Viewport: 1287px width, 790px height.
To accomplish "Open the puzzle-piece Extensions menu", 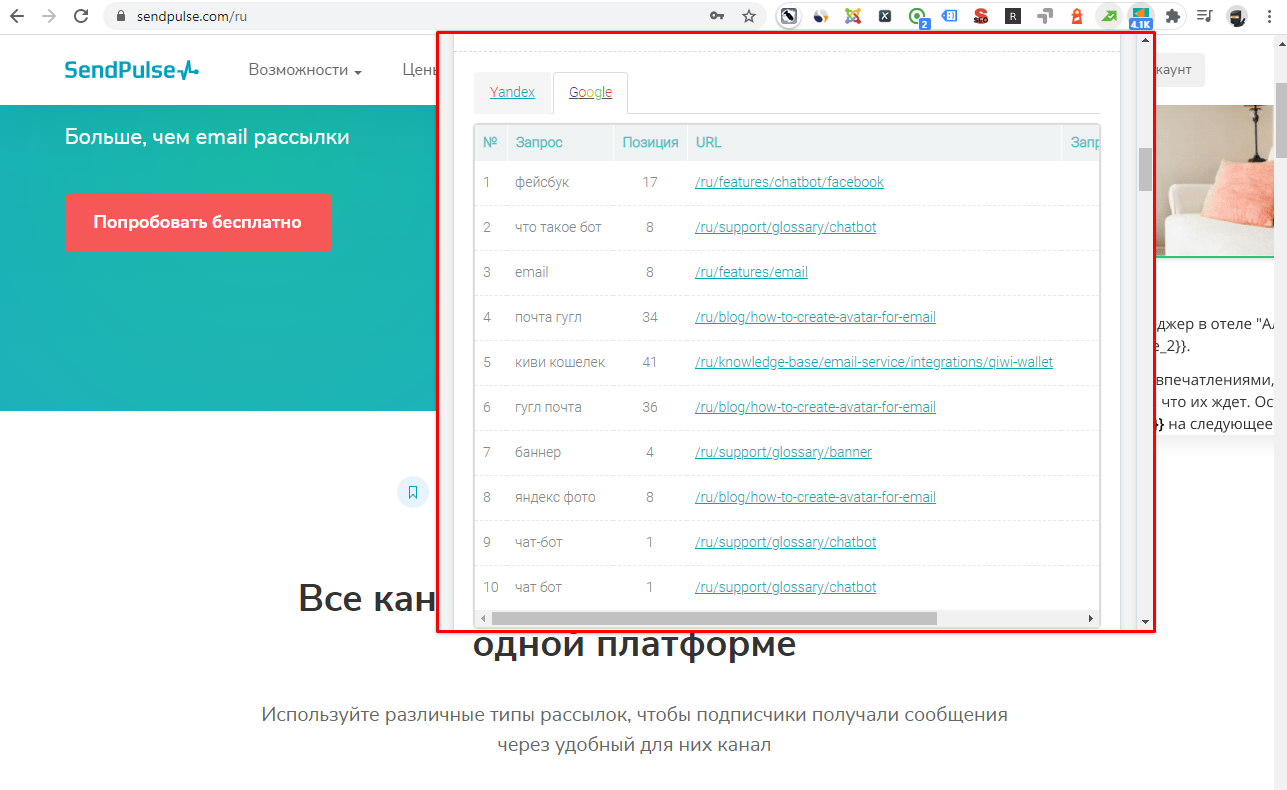I will pyautogui.click(x=1173, y=16).
